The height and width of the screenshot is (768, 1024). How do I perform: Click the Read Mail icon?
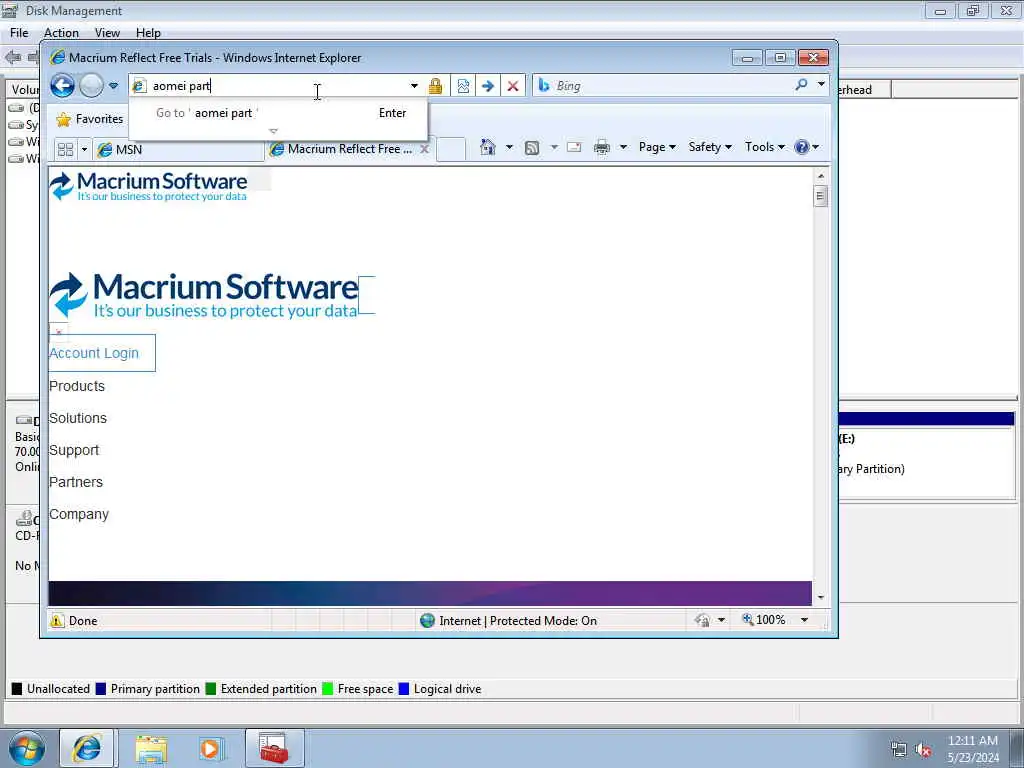[x=574, y=147]
